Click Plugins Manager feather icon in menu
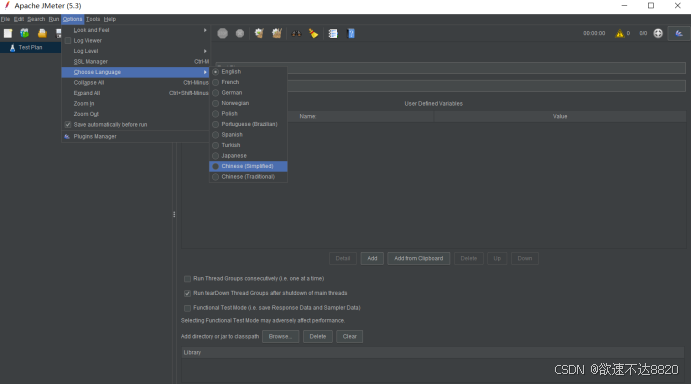Image resolution: width=691 pixels, height=384 pixels. tap(67, 137)
